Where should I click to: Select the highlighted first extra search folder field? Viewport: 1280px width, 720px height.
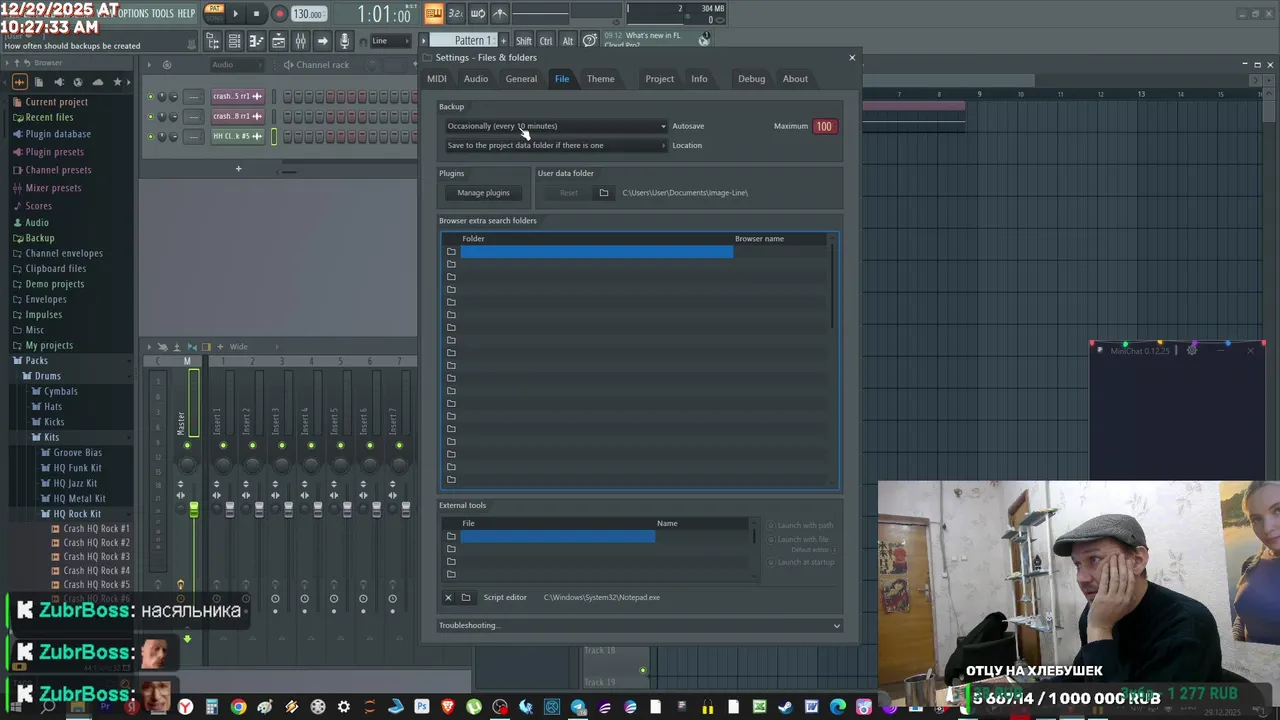coord(597,252)
